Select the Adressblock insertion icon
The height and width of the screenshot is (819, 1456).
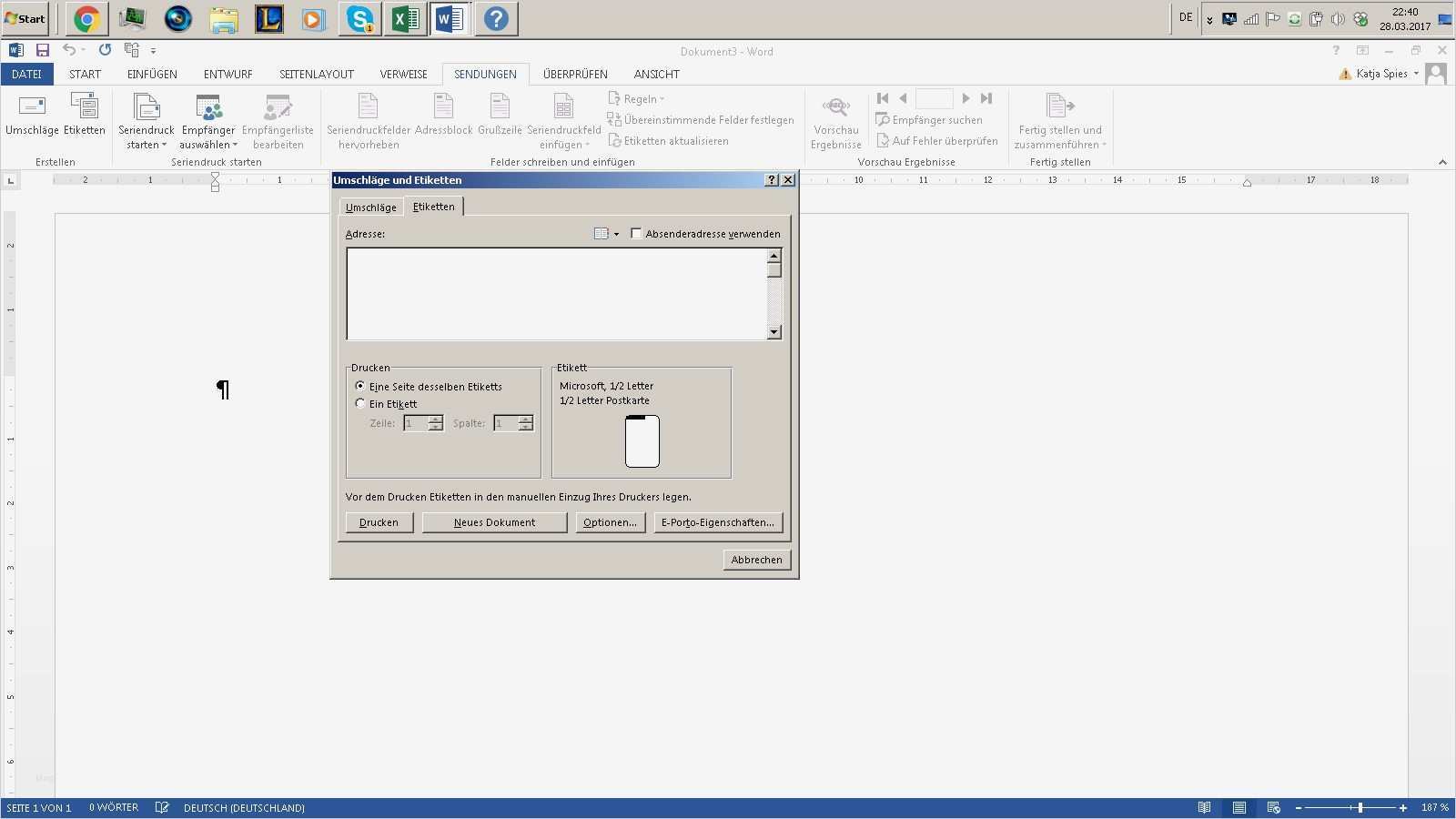coord(442,118)
